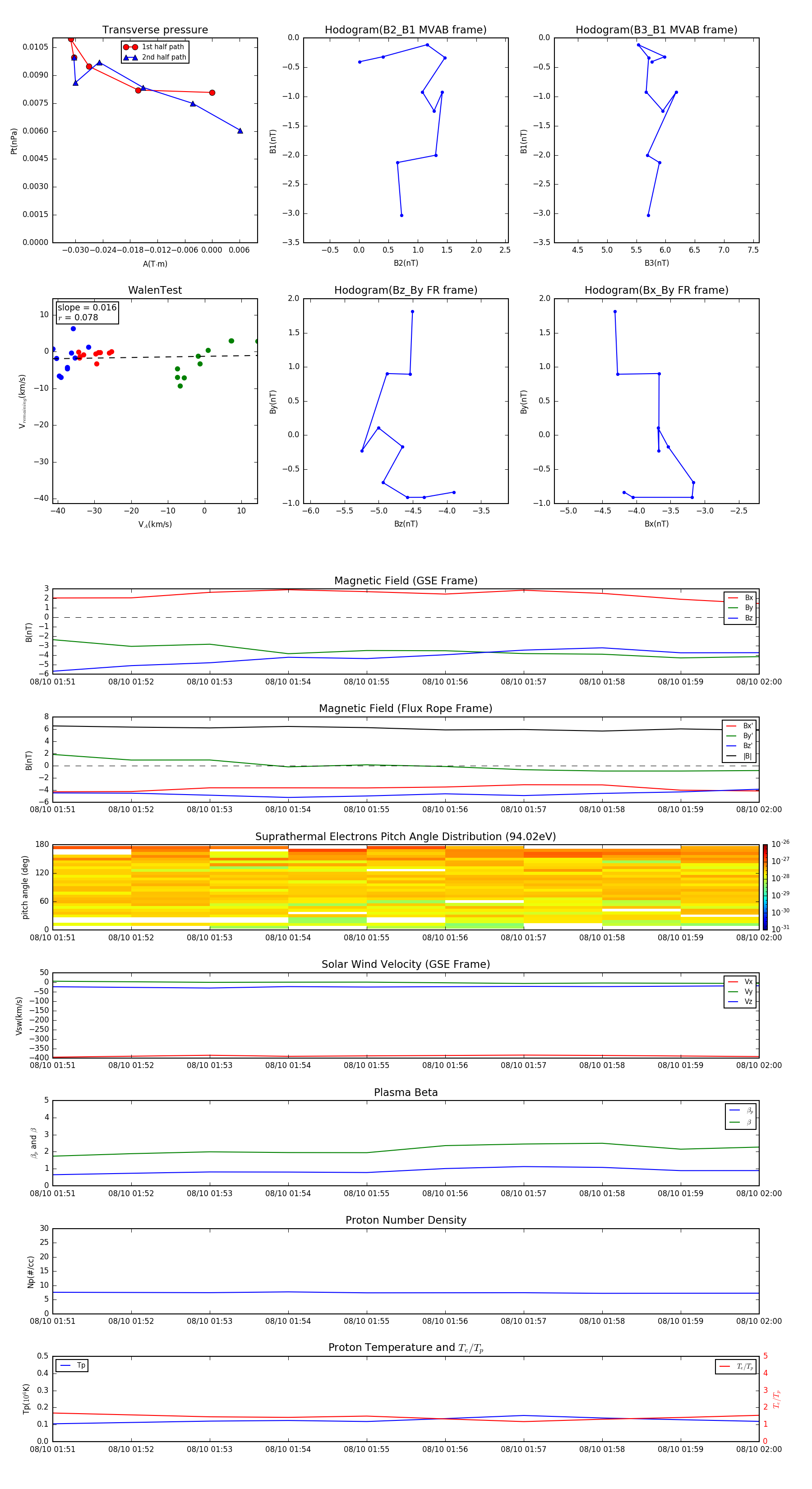Click the 'Vz' legend entry

coord(740,1002)
